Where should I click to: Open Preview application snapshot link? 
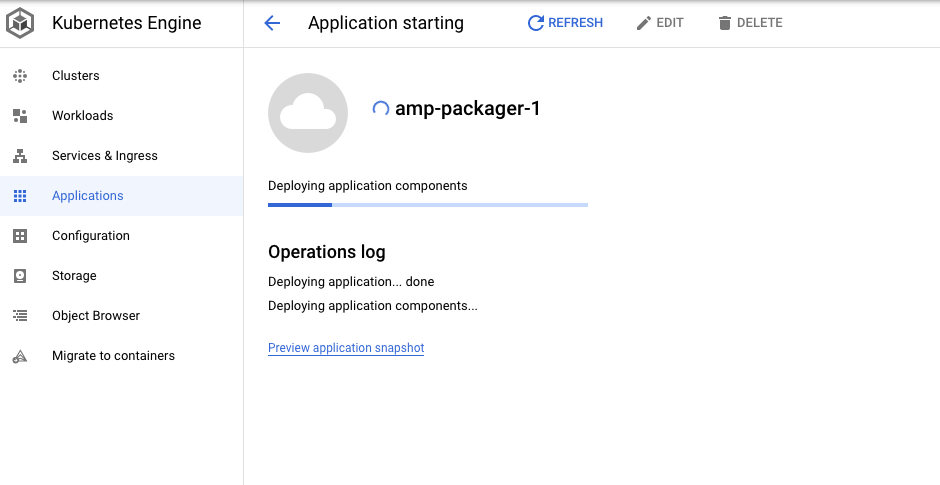pyautogui.click(x=346, y=348)
